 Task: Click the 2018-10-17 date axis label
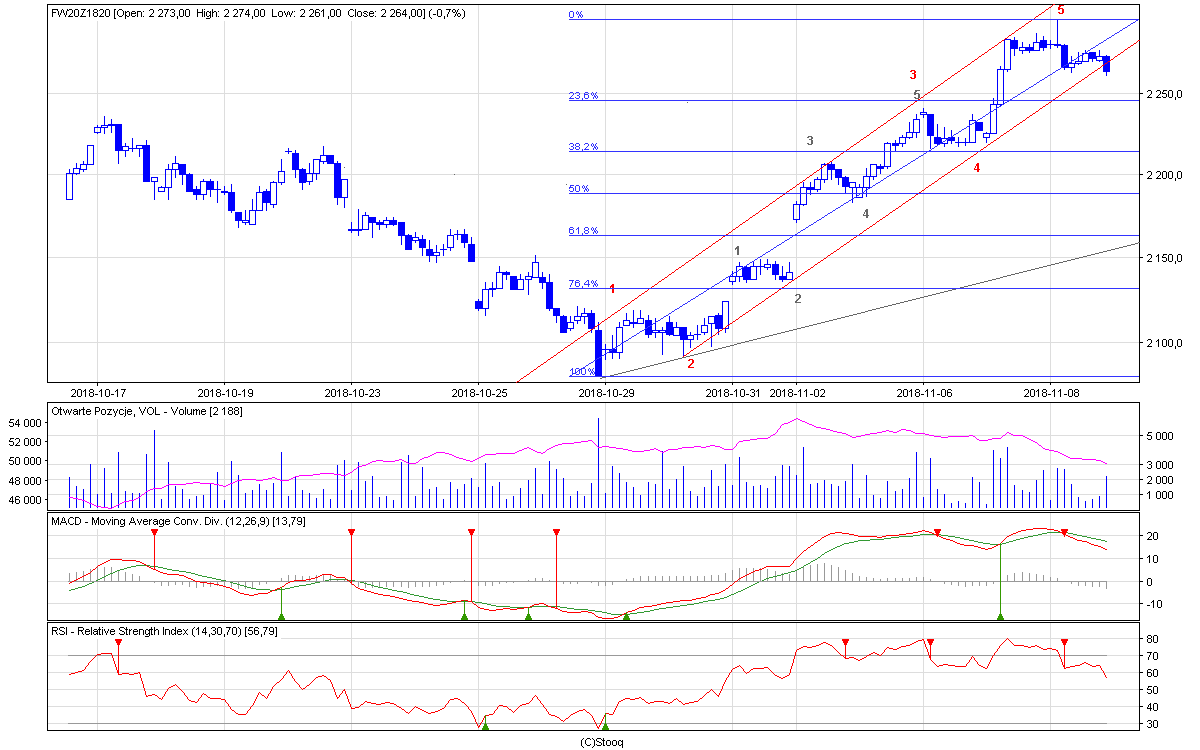(x=97, y=393)
